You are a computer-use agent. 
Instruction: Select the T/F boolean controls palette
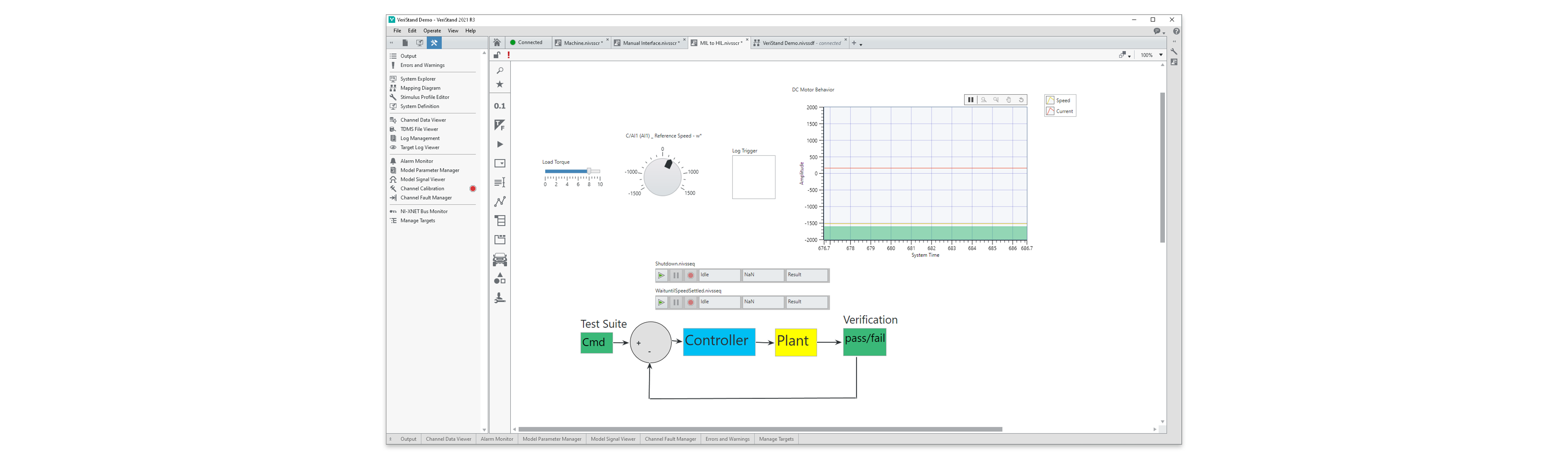[x=500, y=125]
